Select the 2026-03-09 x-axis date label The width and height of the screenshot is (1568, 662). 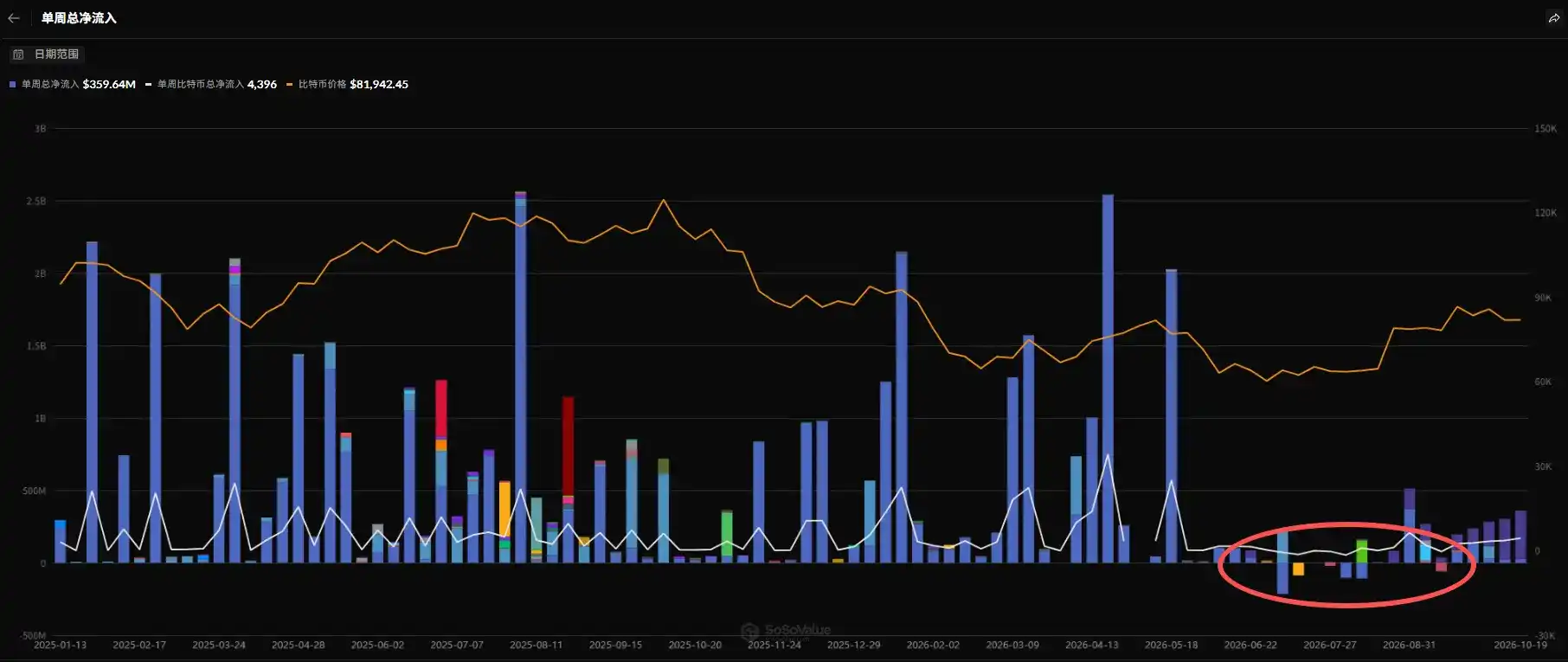point(1012,646)
